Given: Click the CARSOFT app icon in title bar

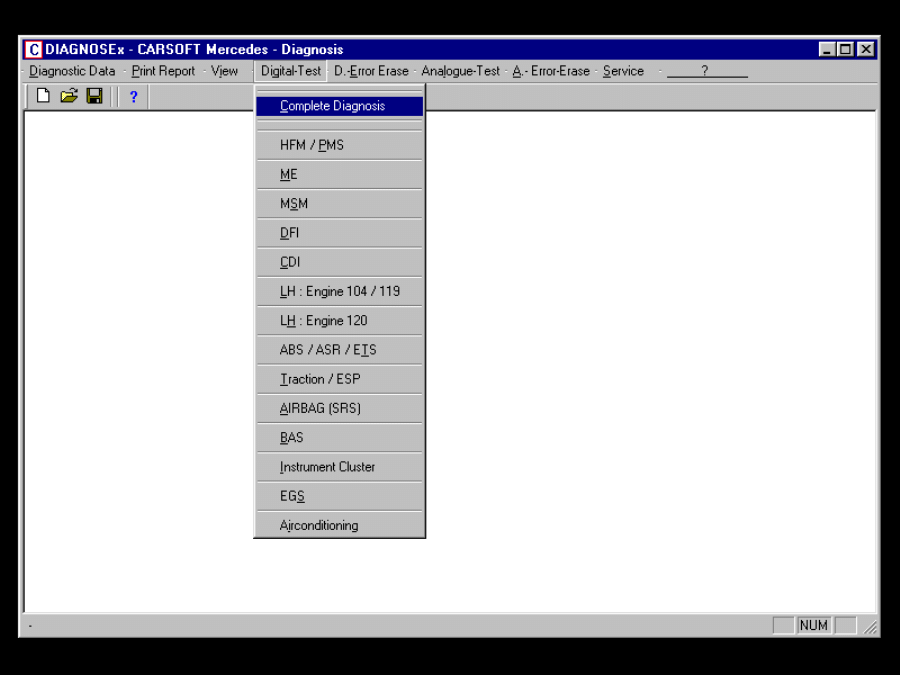Looking at the screenshot, I should [34, 49].
